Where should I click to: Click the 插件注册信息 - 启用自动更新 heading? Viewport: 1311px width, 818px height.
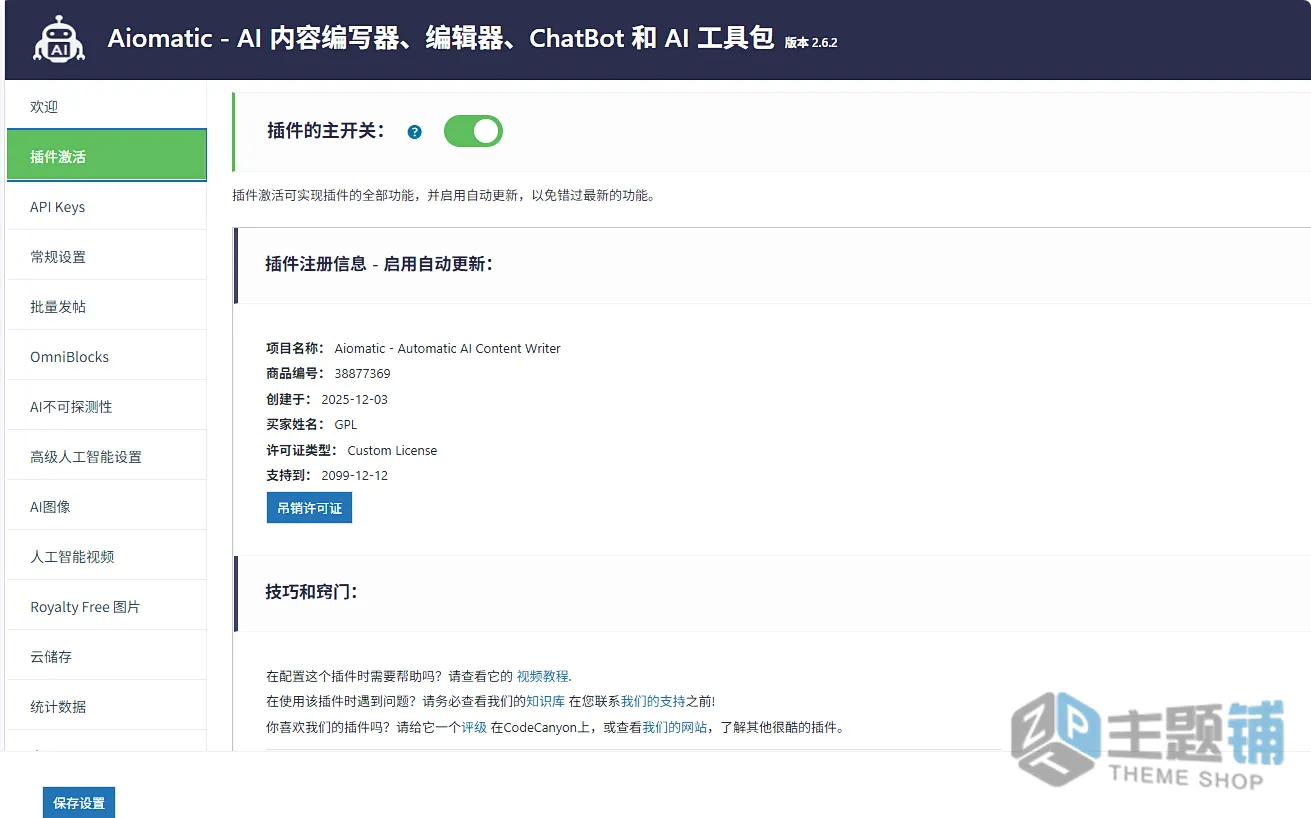(379, 264)
